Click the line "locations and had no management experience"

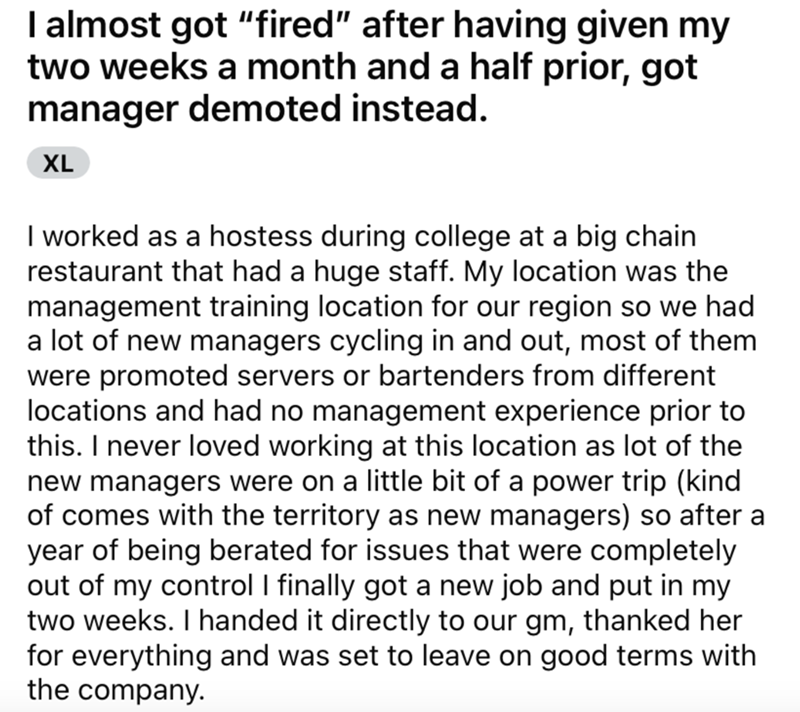pyautogui.click(x=386, y=411)
